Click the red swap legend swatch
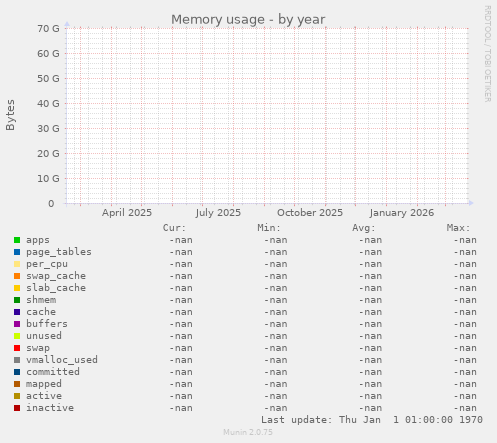The height and width of the screenshot is (443, 497). pos(17,348)
